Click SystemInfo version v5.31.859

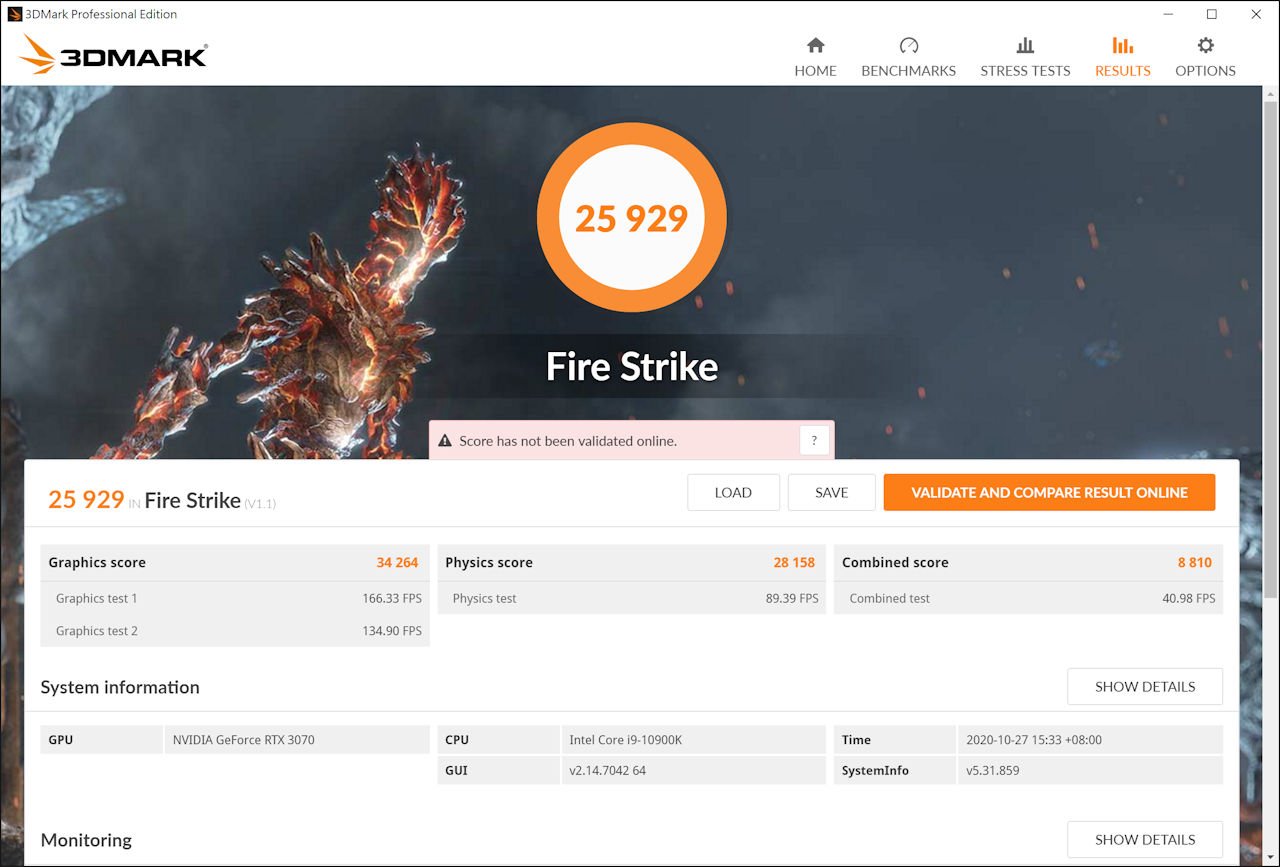click(993, 770)
